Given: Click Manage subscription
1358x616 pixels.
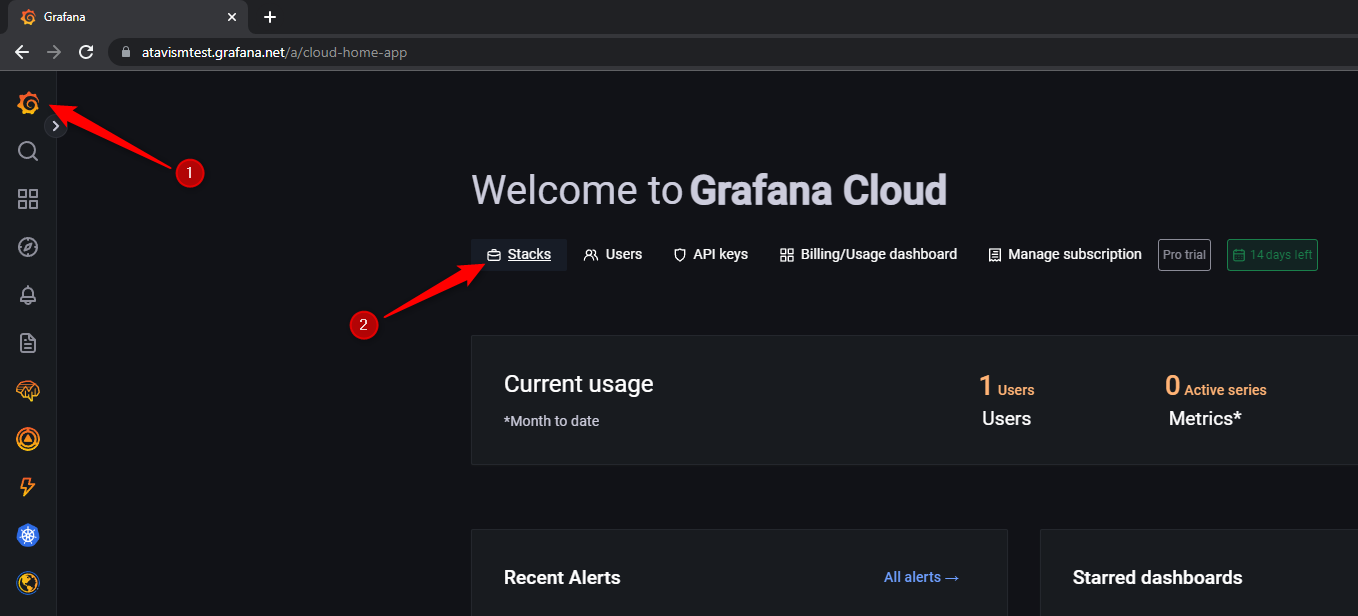Looking at the screenshot, I should 1064,255.
